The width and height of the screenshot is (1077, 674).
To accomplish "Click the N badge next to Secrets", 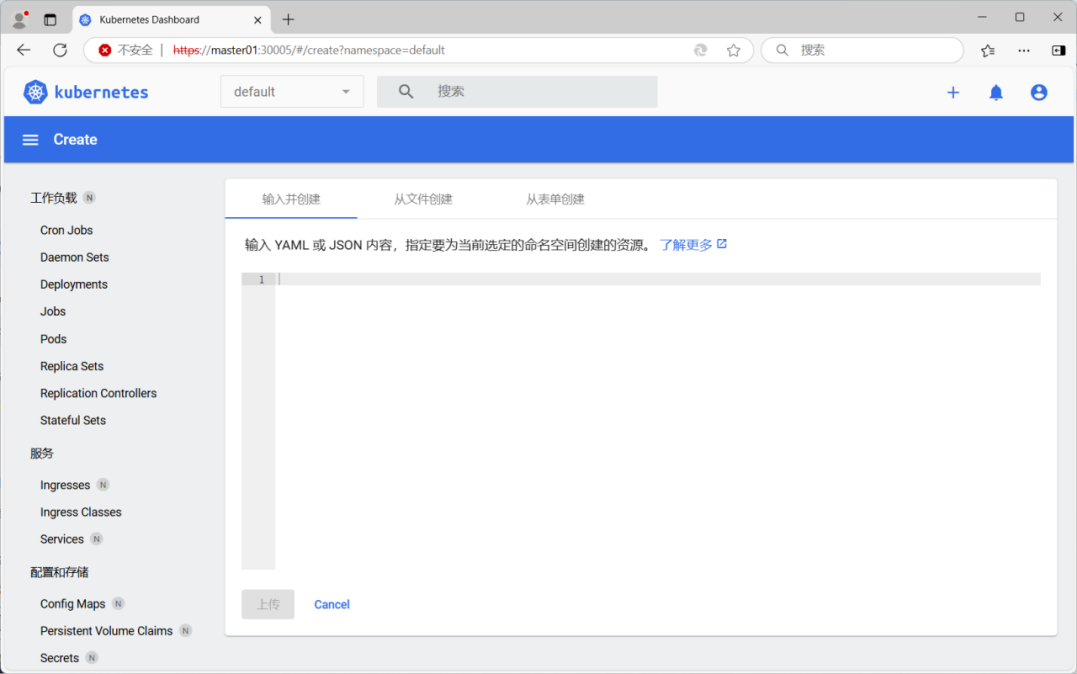I will click(x=92, y=658).
